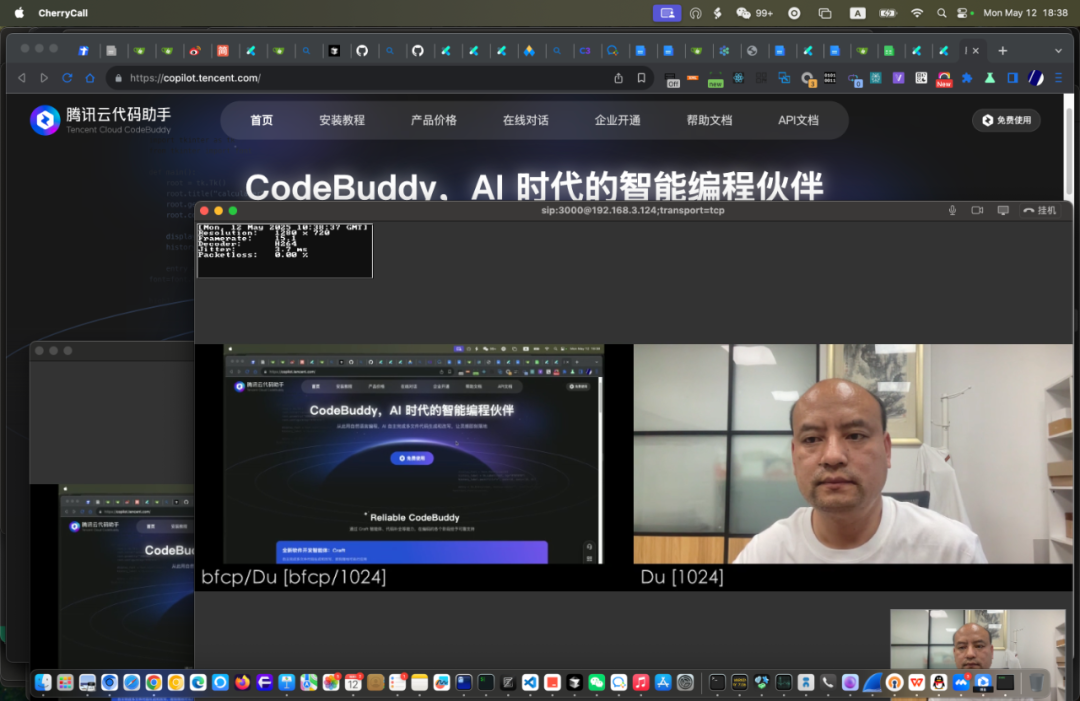The image size is (1080, 701).
Task: Open WeChat from the Dock
Action: click(596, 682)
